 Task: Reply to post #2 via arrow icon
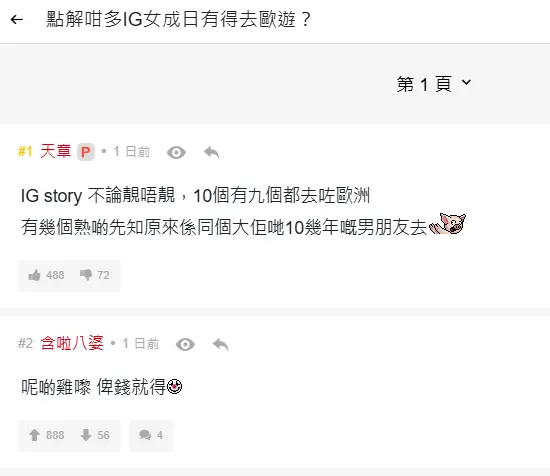(221, 344)
